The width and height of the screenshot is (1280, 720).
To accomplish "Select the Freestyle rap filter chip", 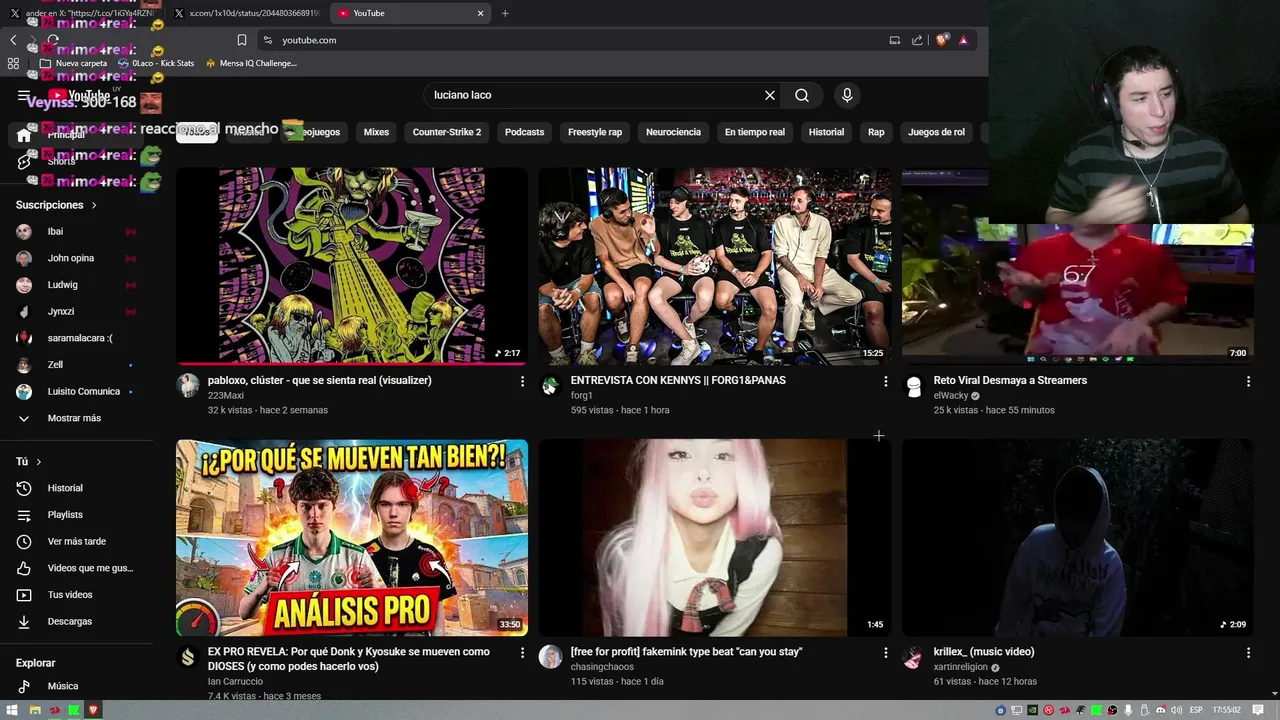I will point(595,132).
